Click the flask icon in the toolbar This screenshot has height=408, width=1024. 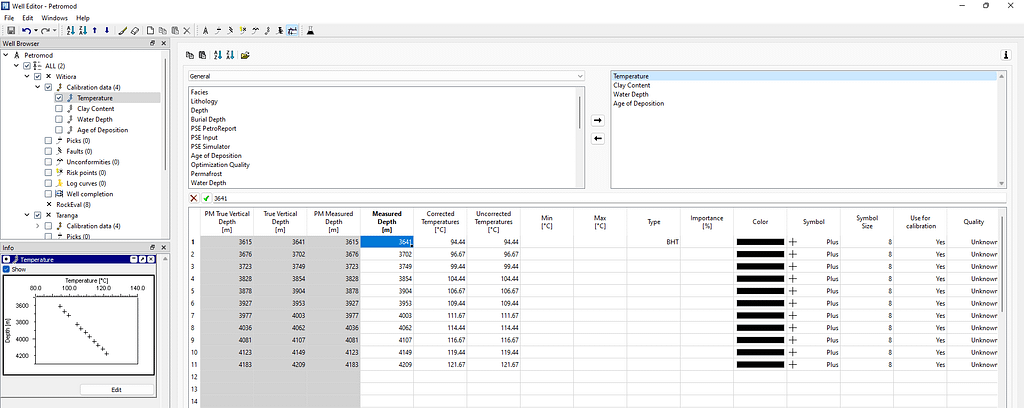(311, 31)
